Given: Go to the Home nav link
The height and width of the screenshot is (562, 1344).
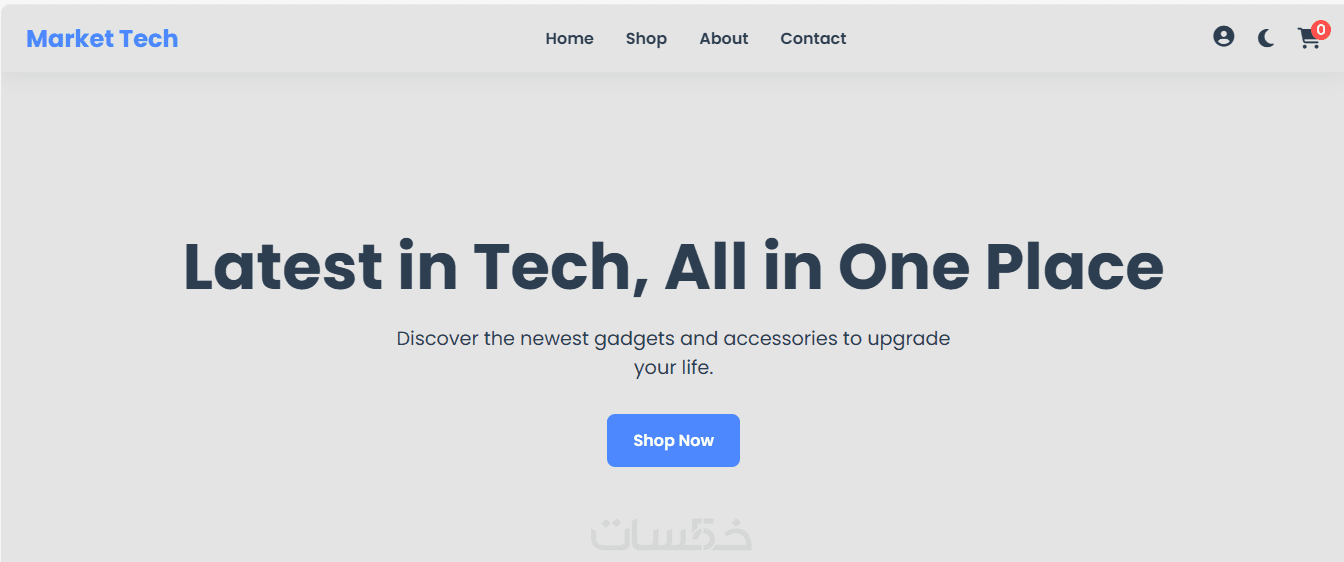Looking at the screenshot, I should (x=569, y=39).
